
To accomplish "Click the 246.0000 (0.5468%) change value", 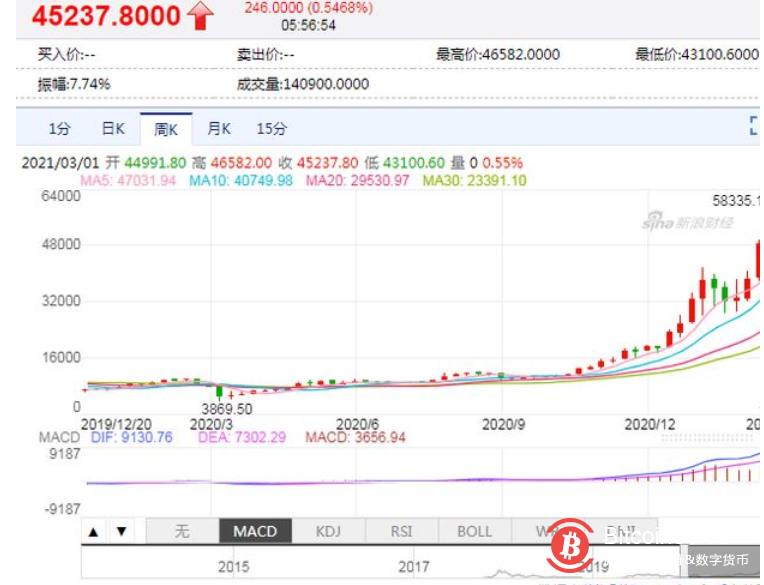I will (308, 8).
